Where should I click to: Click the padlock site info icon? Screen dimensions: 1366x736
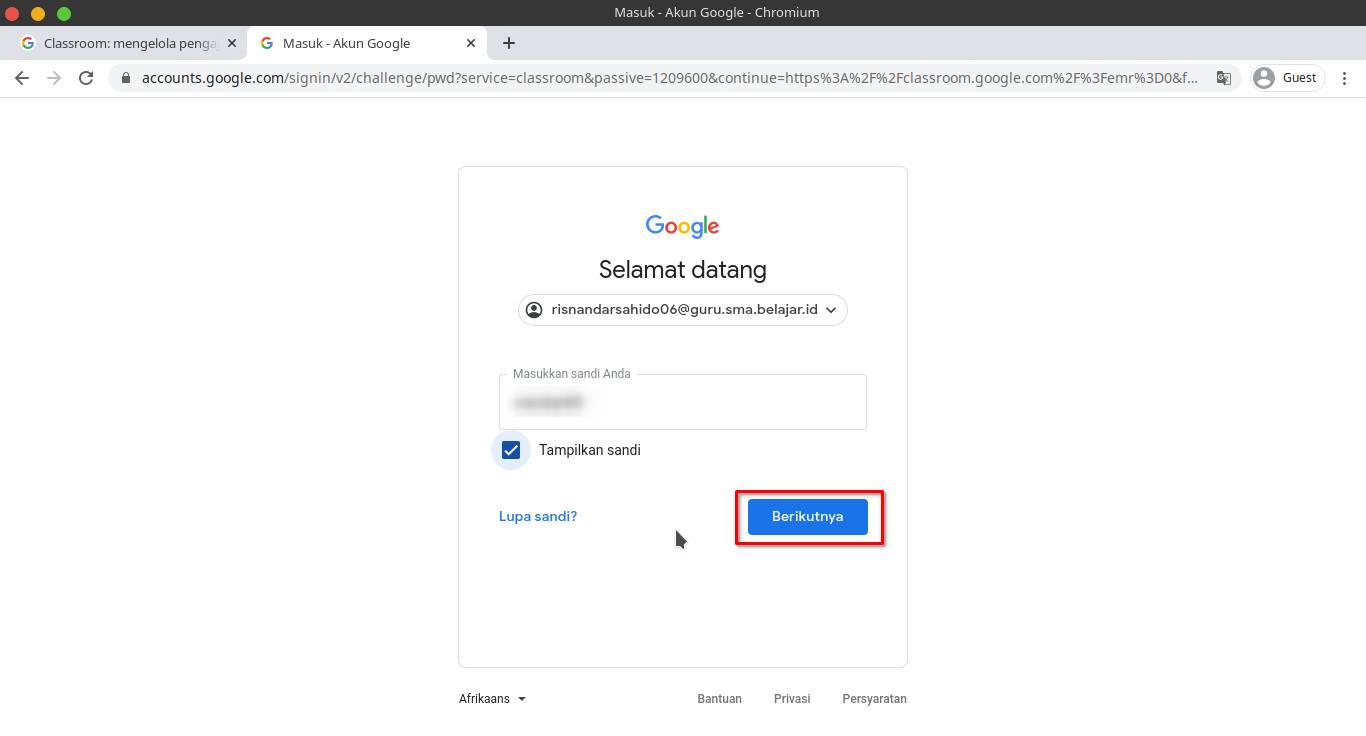point(125,78)
